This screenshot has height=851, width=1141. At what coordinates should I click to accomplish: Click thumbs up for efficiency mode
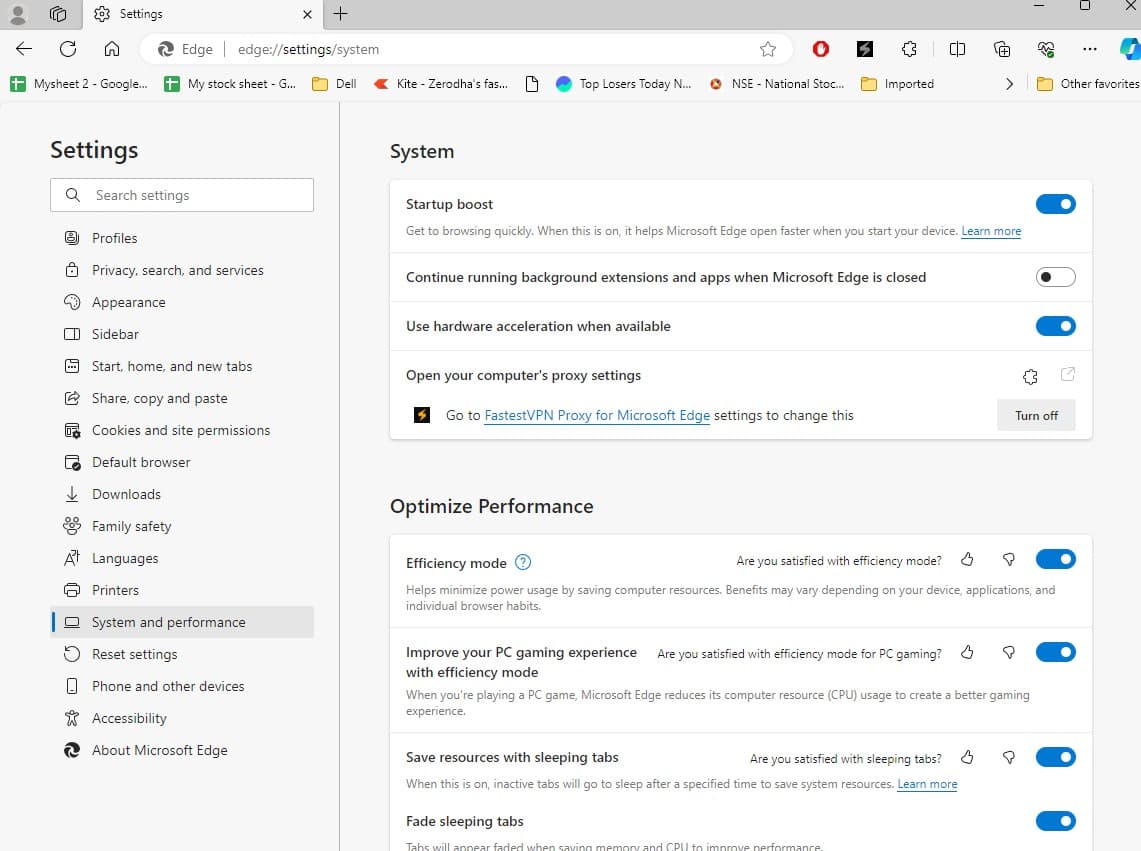click(x=967, y=560)
